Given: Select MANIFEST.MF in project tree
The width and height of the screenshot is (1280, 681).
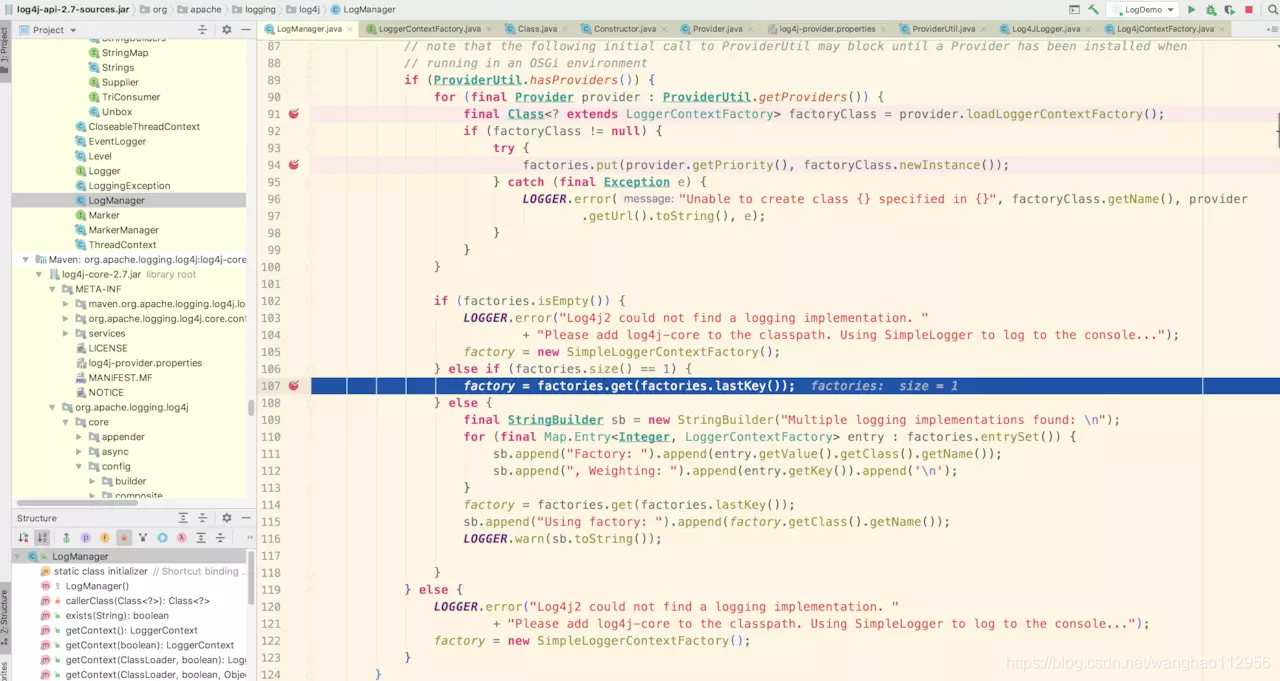Looking at the screenshot, I should click(120, 378).
